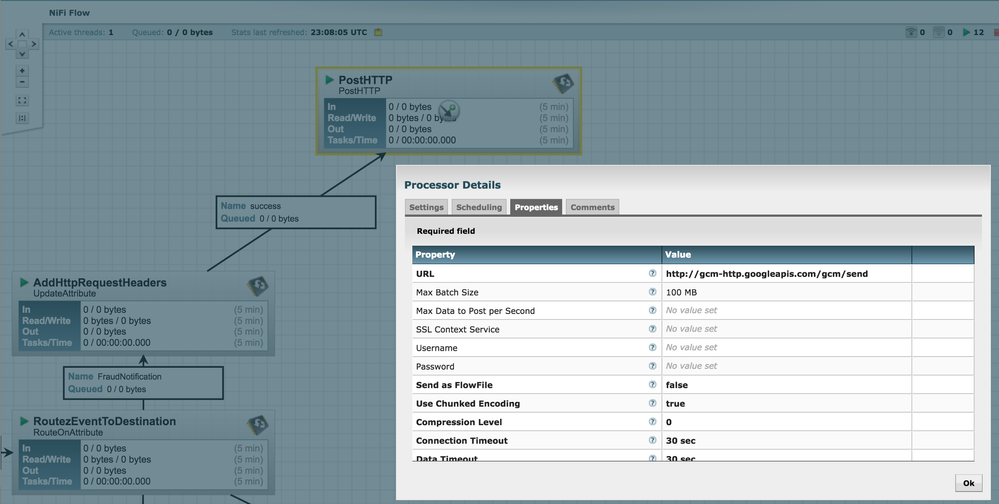999x504 pixels.
Task: Pan the canvas right with the navigation arrow
Action: [34, 44]
